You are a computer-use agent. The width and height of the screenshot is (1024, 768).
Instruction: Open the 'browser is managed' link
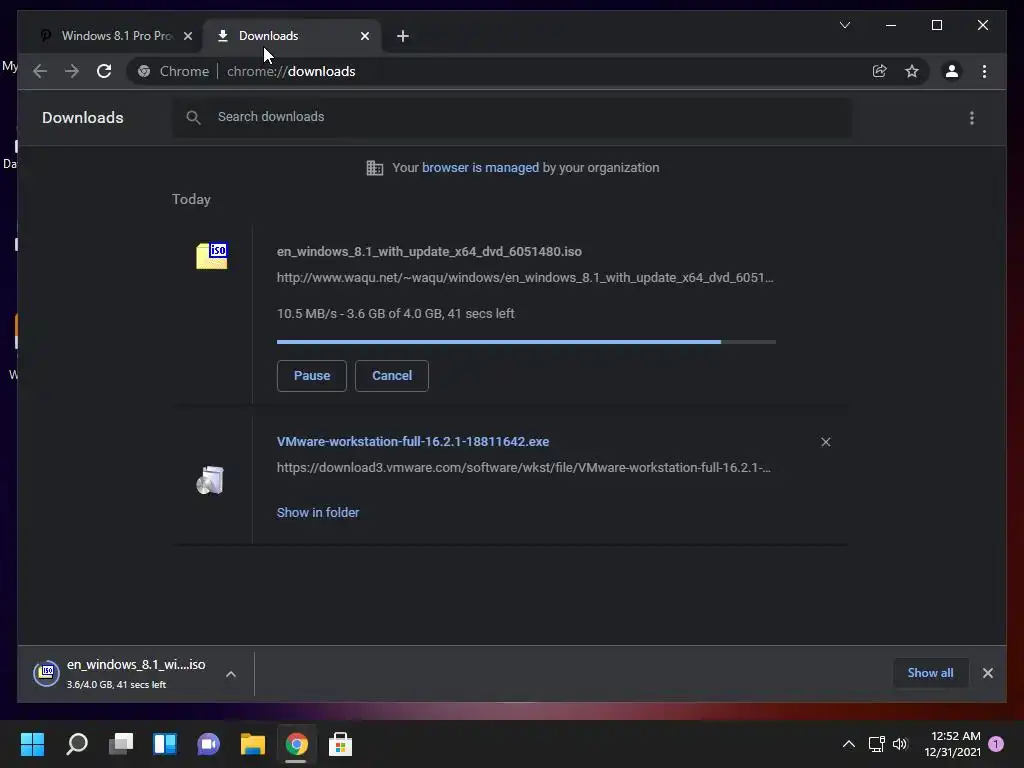click(x=480, y=168)
